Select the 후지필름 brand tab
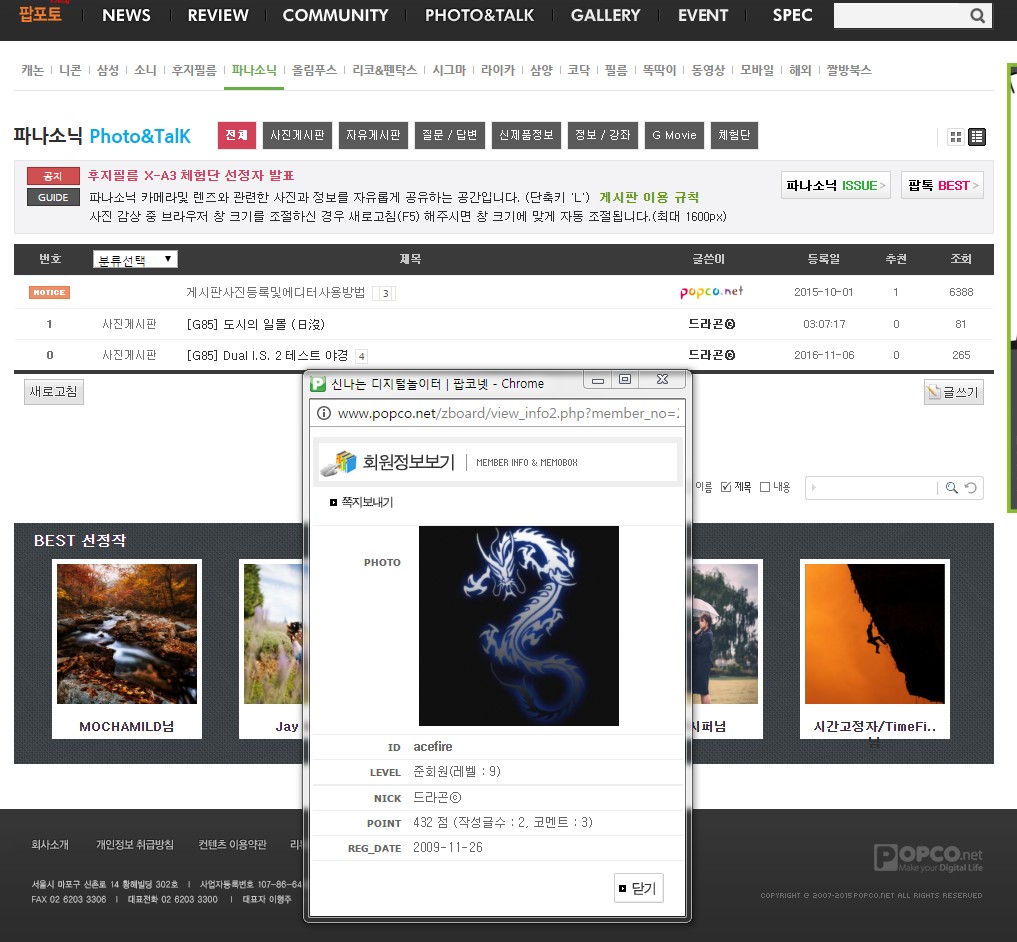 coord(194,70)
